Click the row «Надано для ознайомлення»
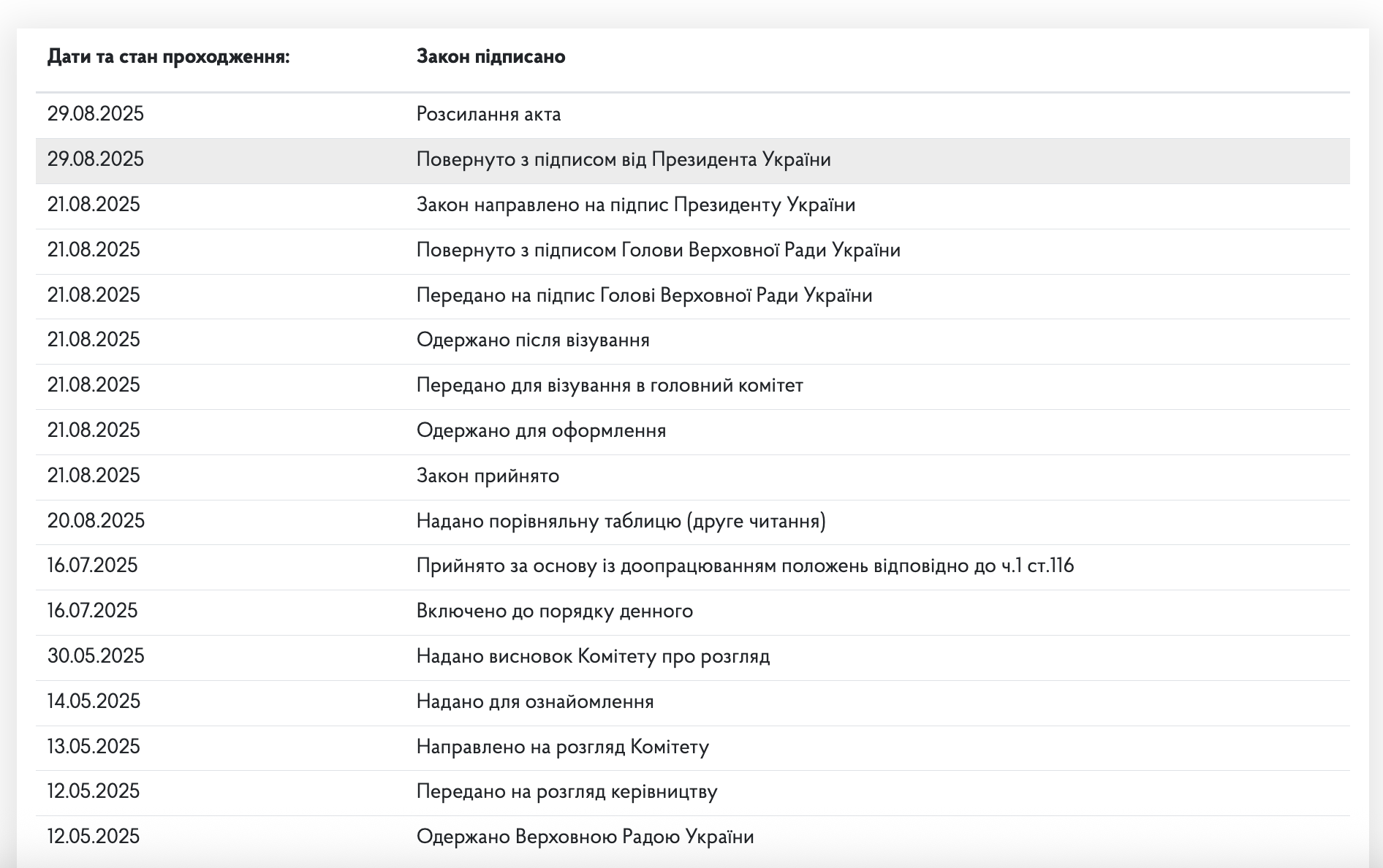This screenshot has height=868, width=1383. pyautogui.click(x=534, y=701)
